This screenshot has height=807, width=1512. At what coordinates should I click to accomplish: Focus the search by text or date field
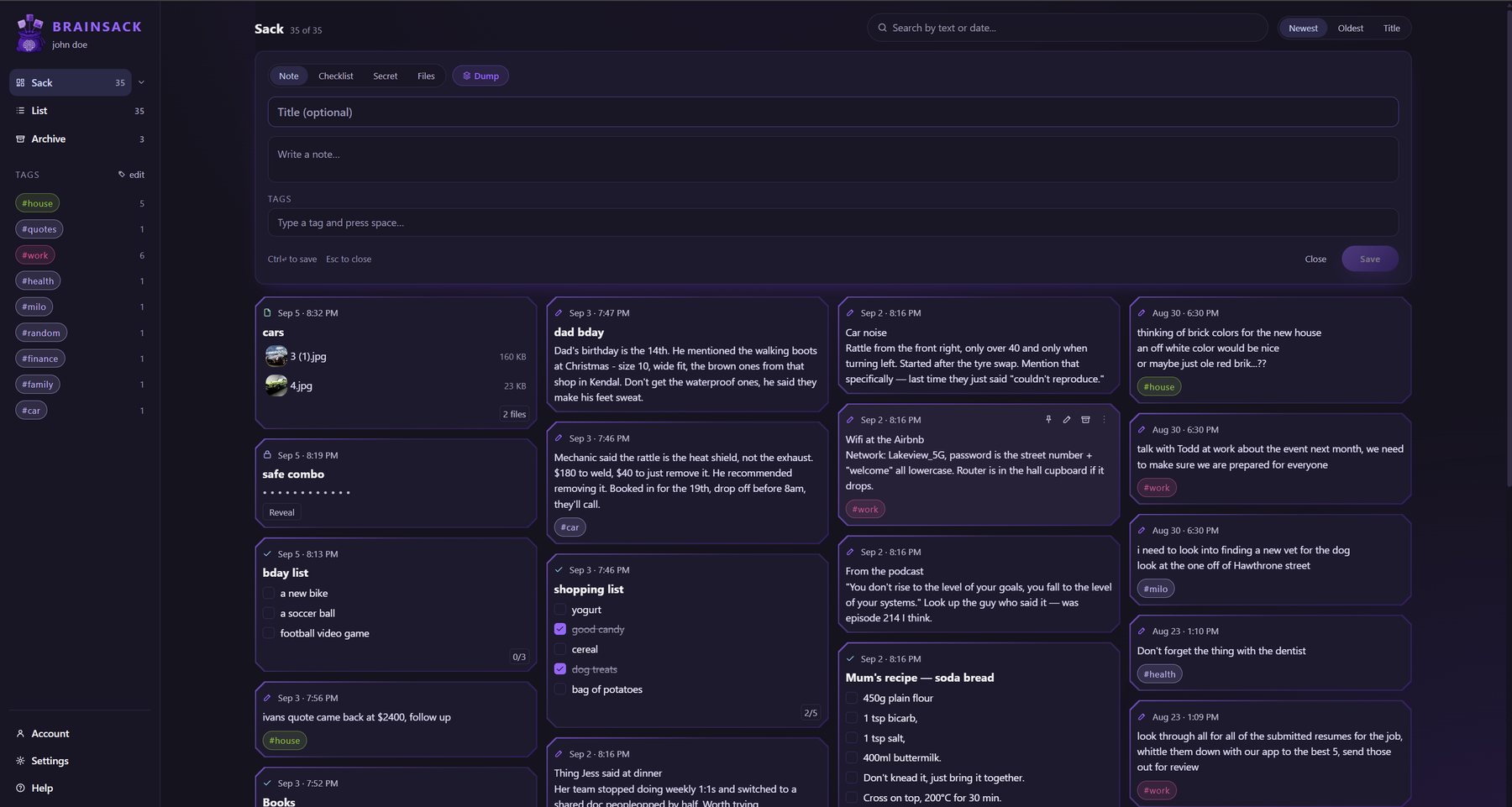1067,28
